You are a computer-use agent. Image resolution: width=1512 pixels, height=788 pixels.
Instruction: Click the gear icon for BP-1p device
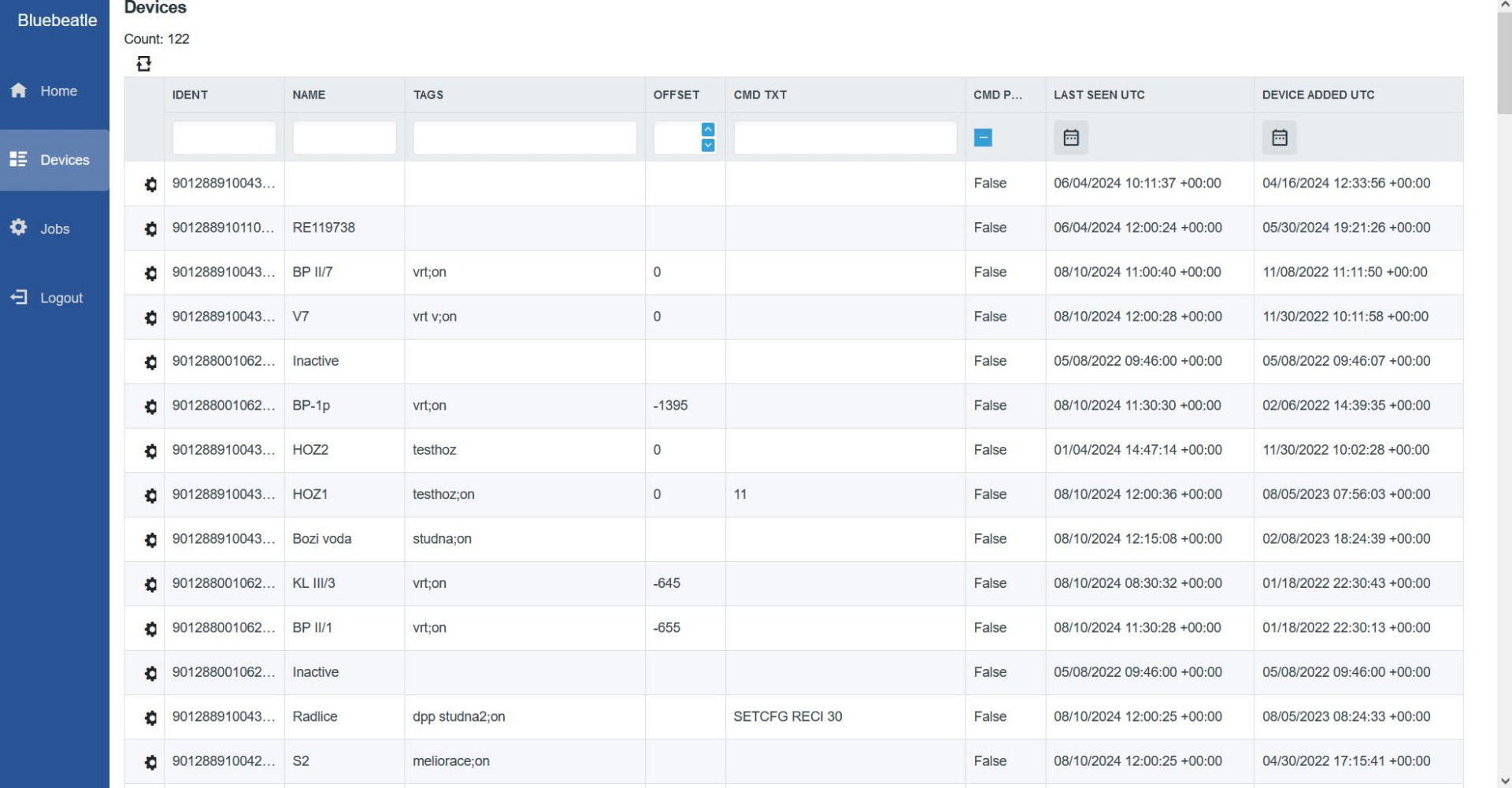click(x=150, y=407)
